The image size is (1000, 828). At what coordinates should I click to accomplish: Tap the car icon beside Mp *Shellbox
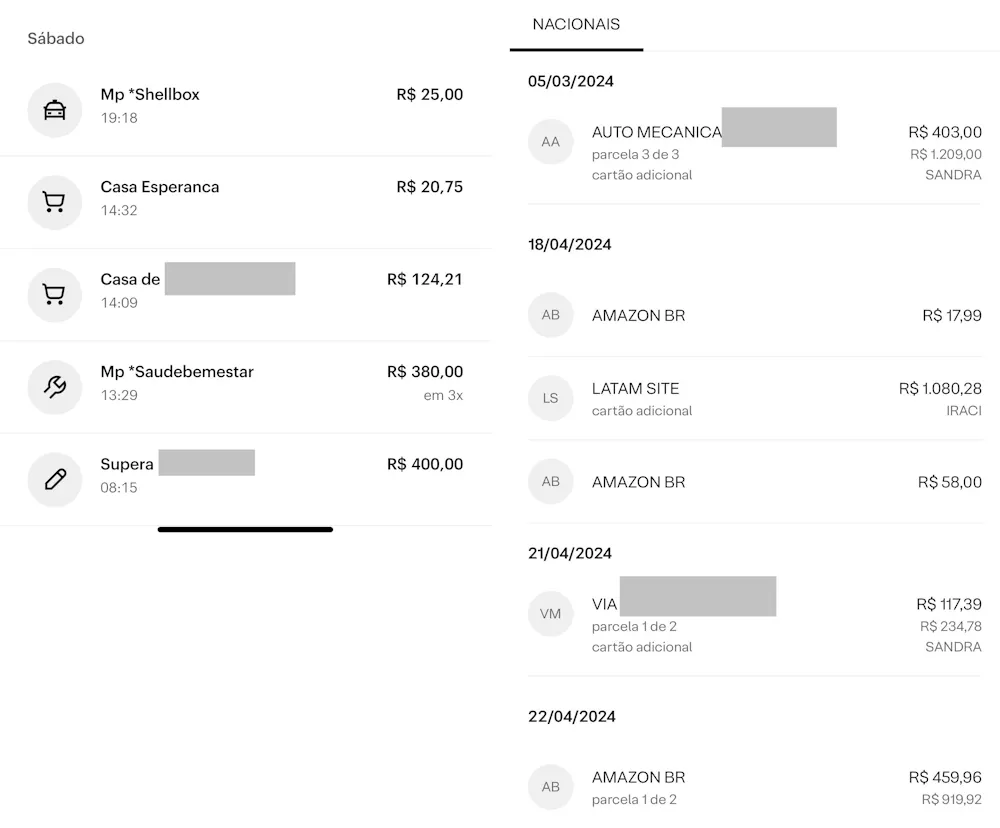55,110
